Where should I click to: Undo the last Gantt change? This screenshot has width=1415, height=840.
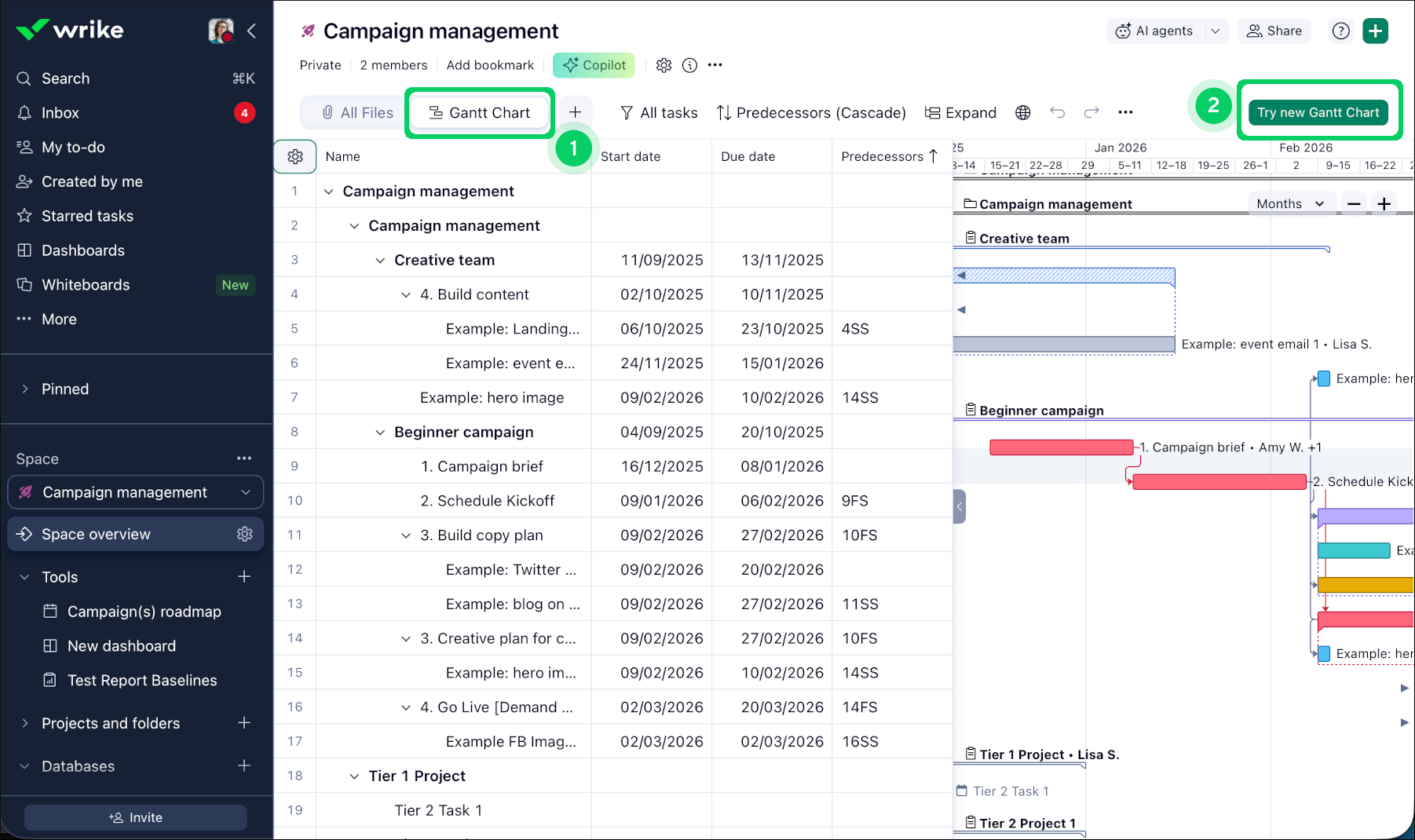pos(1057,112)
